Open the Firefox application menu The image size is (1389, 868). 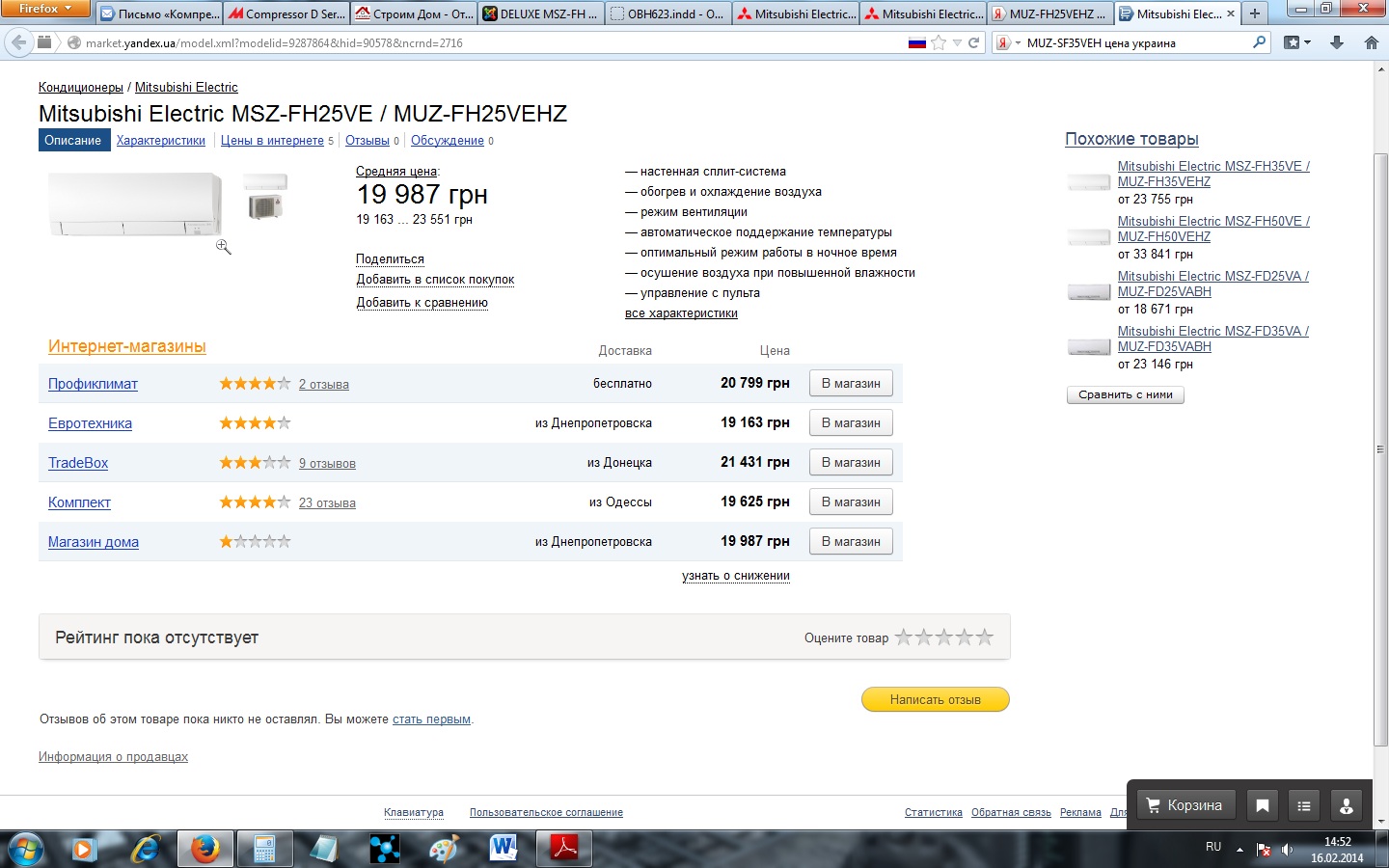pos(45,9)
